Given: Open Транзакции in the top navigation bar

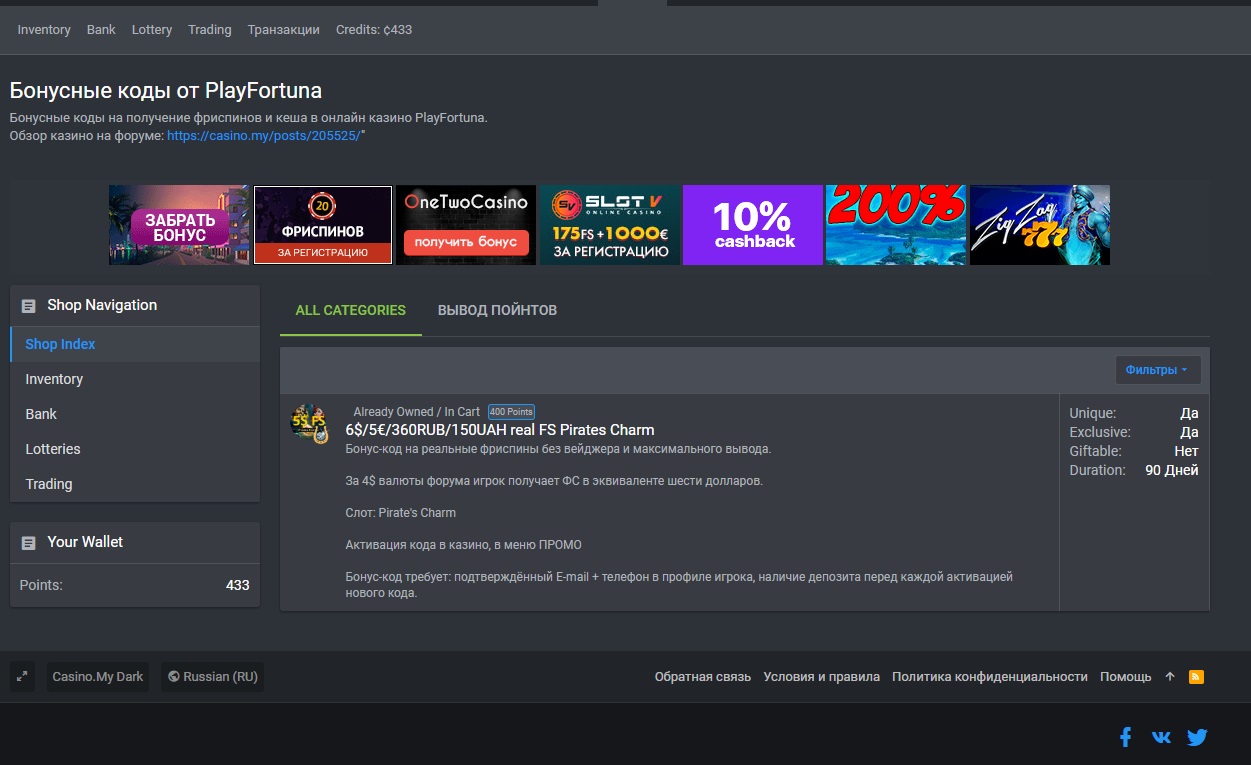Looking at the screenshot, I should 284,30.
